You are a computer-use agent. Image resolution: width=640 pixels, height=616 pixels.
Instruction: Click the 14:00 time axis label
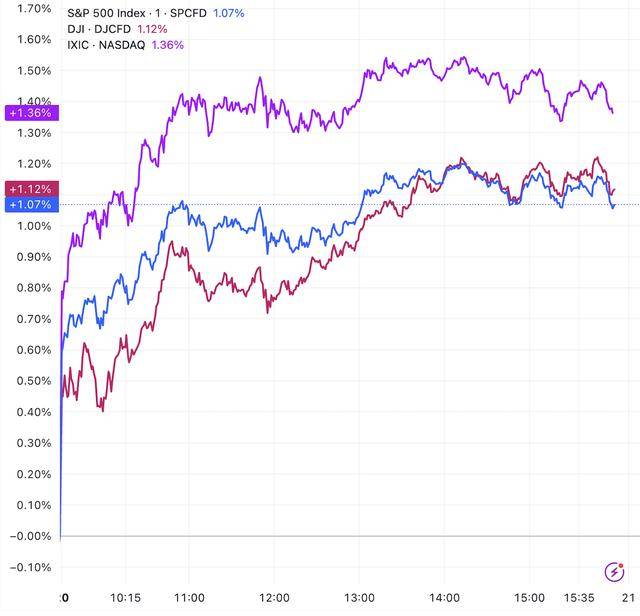click(x=445, y=599)
